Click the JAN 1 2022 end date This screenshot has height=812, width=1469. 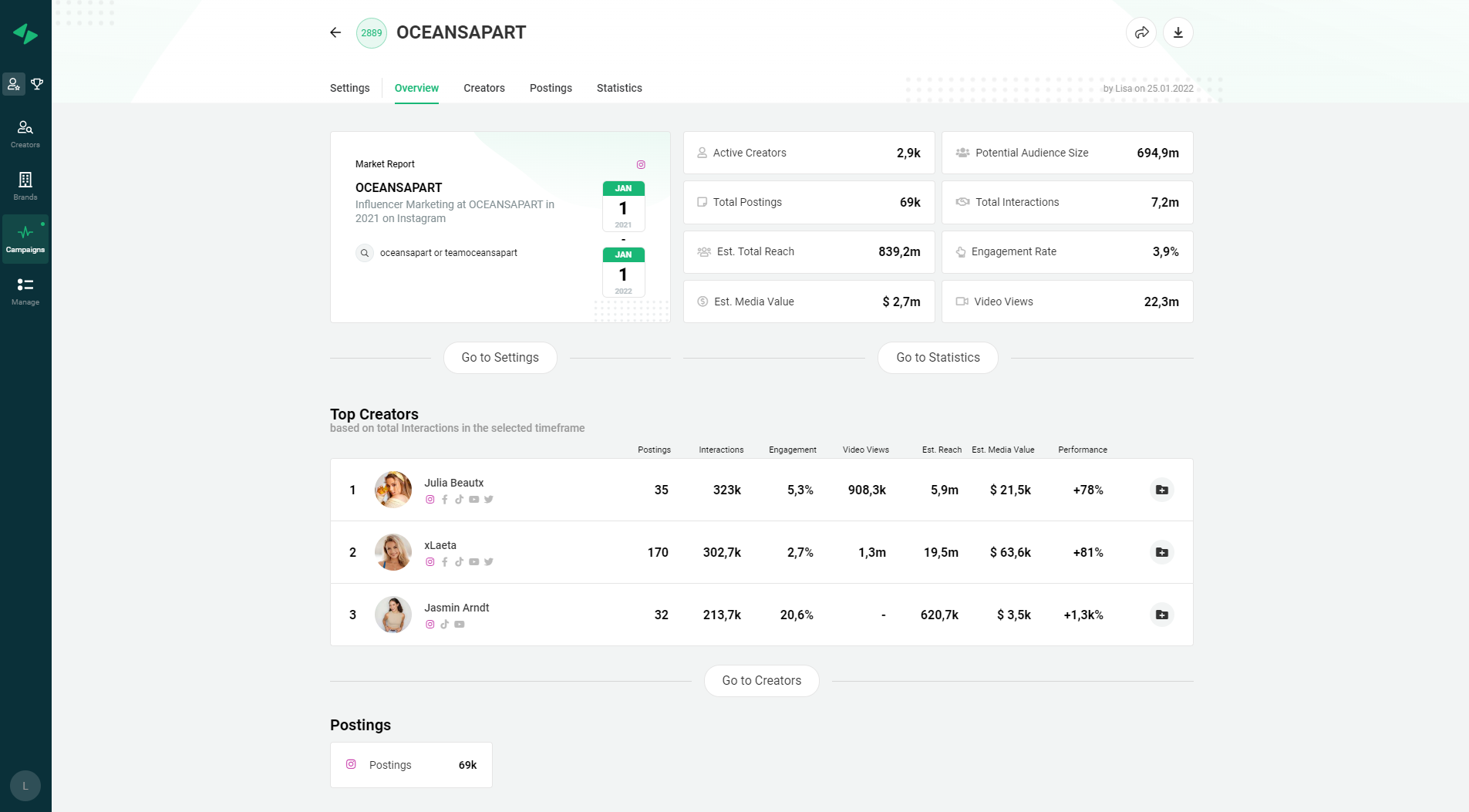[x=624, y=272]
